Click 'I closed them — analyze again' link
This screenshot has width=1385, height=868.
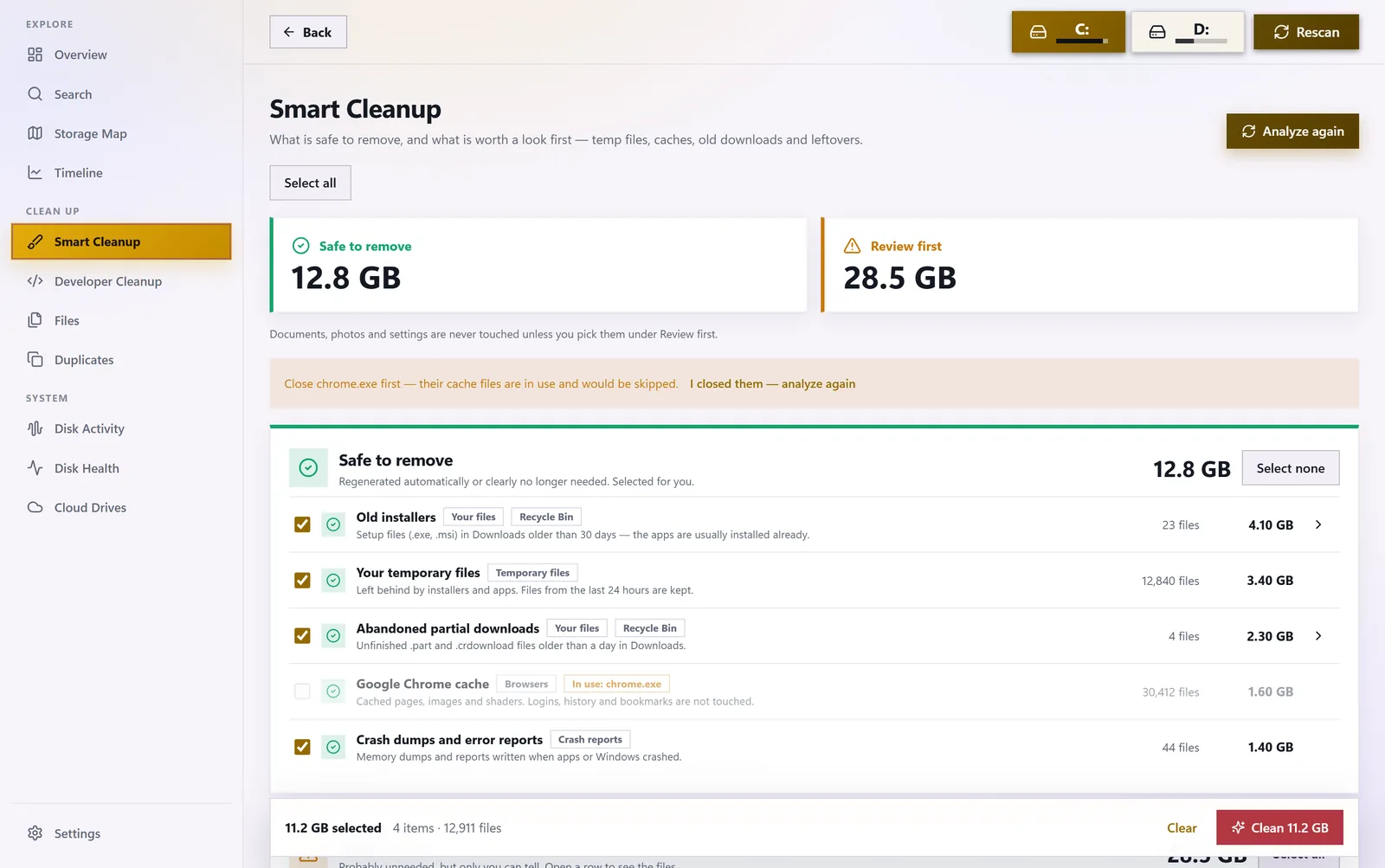click(772, 383)
